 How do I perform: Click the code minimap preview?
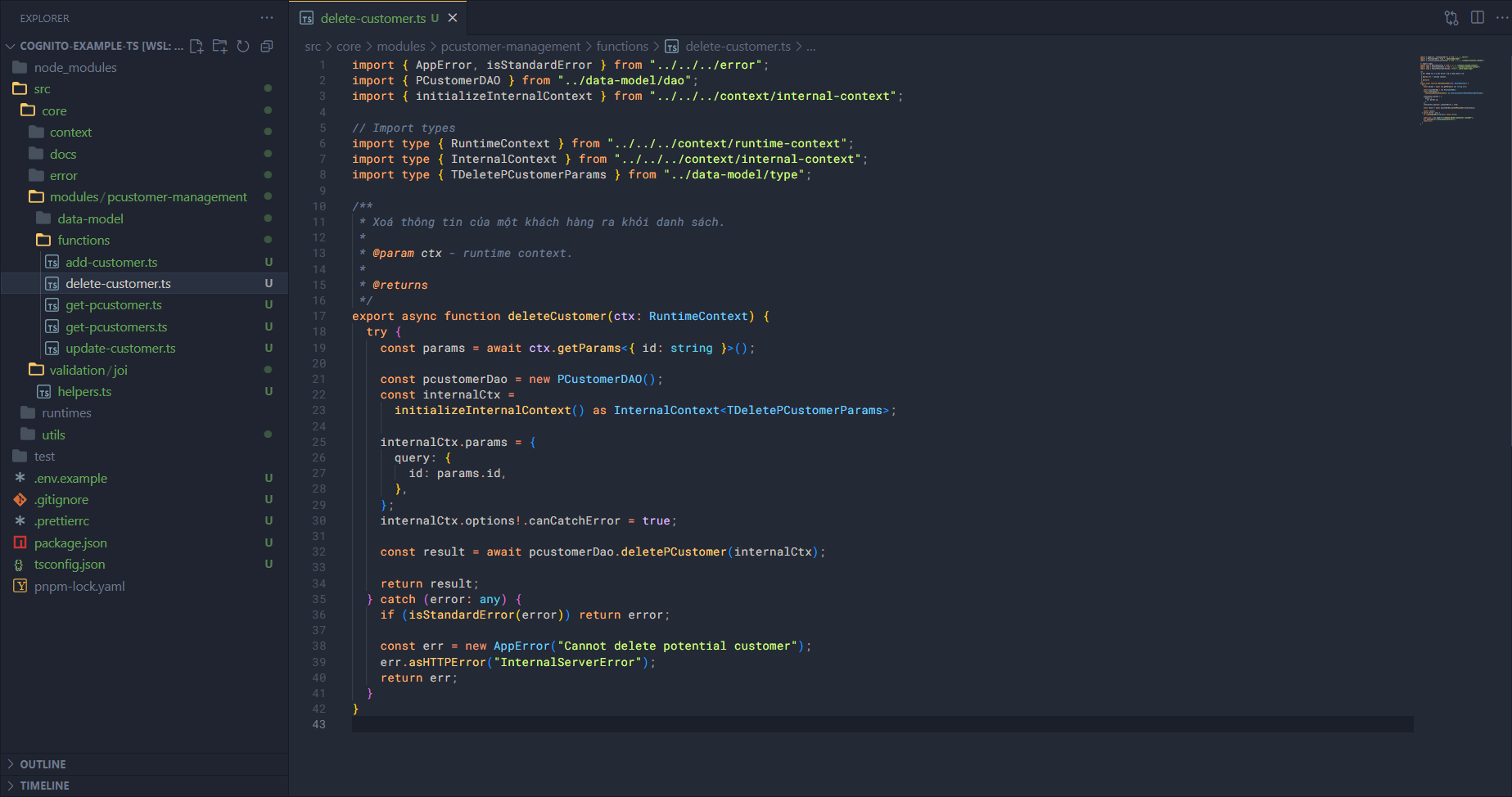[x=1451, y=90]
